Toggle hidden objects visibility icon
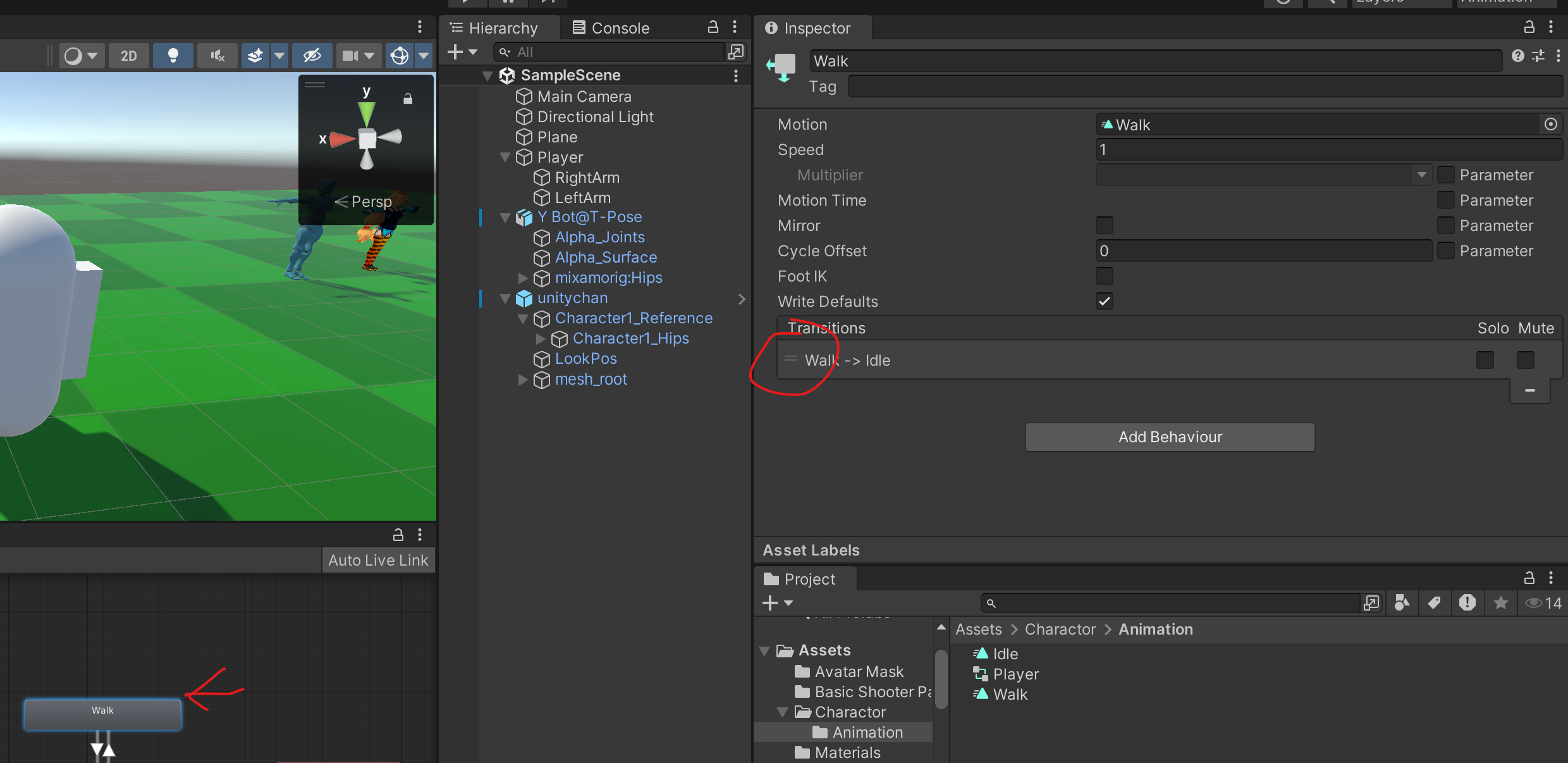 pos(312,56)
